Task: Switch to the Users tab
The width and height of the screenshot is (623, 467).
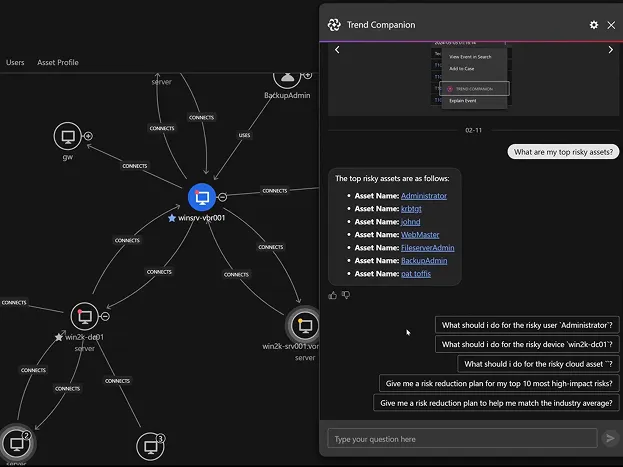Action: 15,62
